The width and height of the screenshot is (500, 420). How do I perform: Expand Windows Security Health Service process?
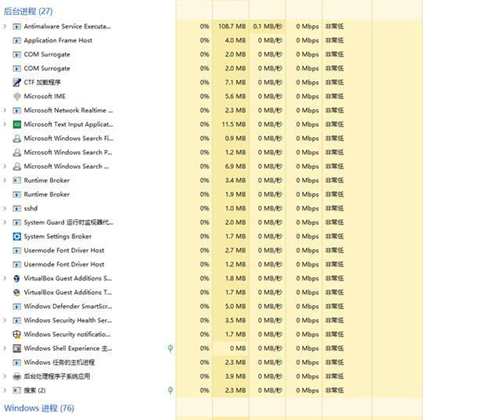(5, 320)
